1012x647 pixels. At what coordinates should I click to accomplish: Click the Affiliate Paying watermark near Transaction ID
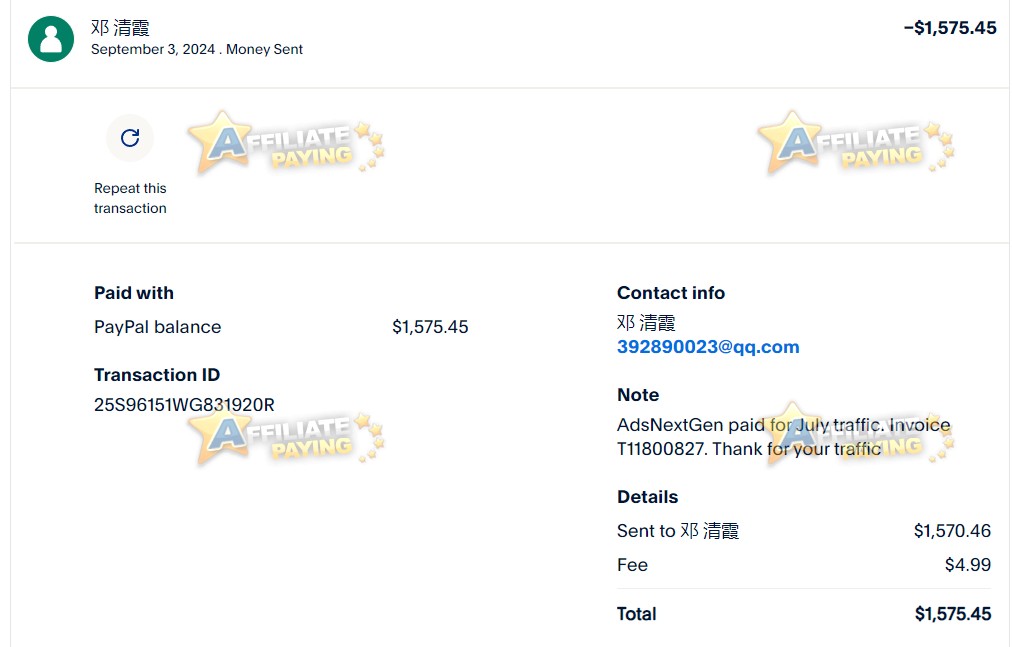285,437
